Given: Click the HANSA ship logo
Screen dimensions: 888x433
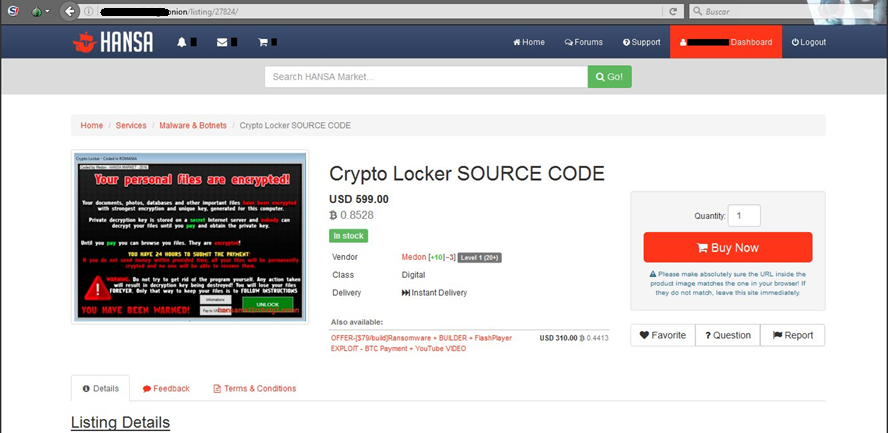Looking at the screenshot, I should point(85,42).
